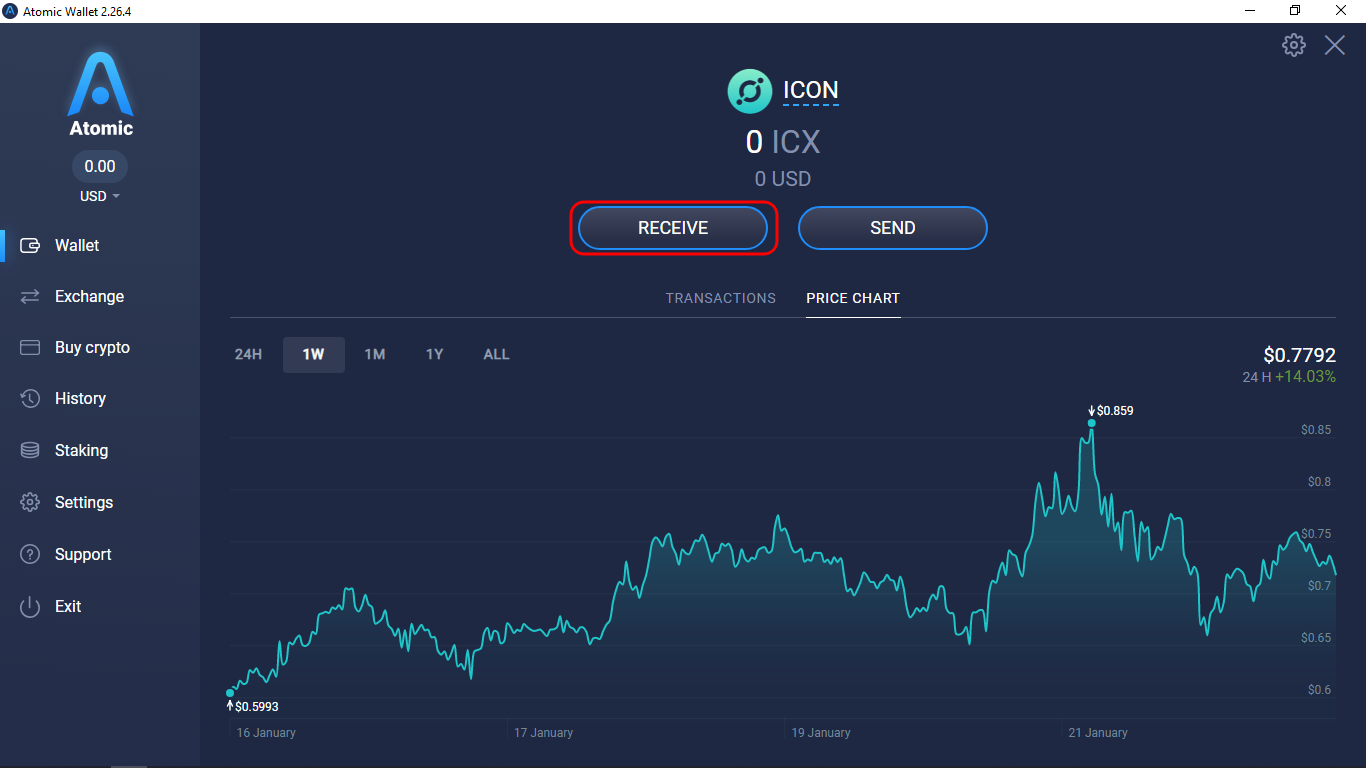The image size is (1366, 768).
Task: Click the 0 ICX balance text
Action: [783, 142]
